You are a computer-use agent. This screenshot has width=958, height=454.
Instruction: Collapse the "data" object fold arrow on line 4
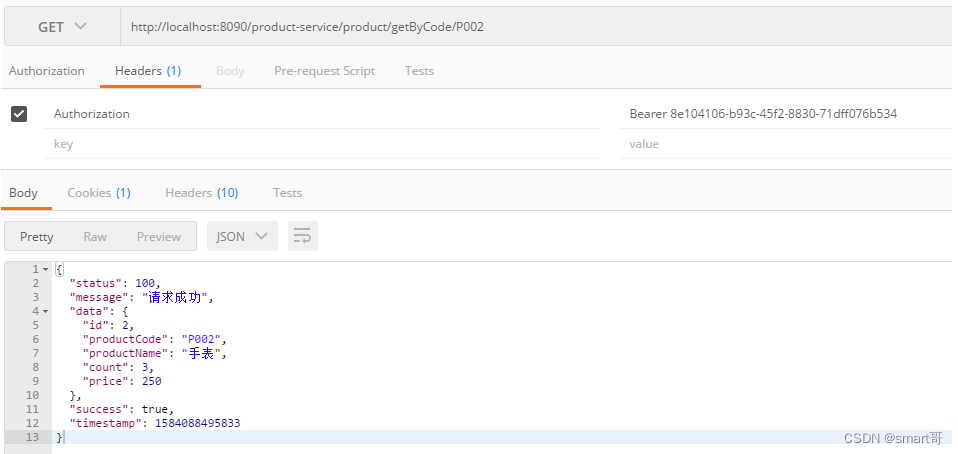[45, 312]
